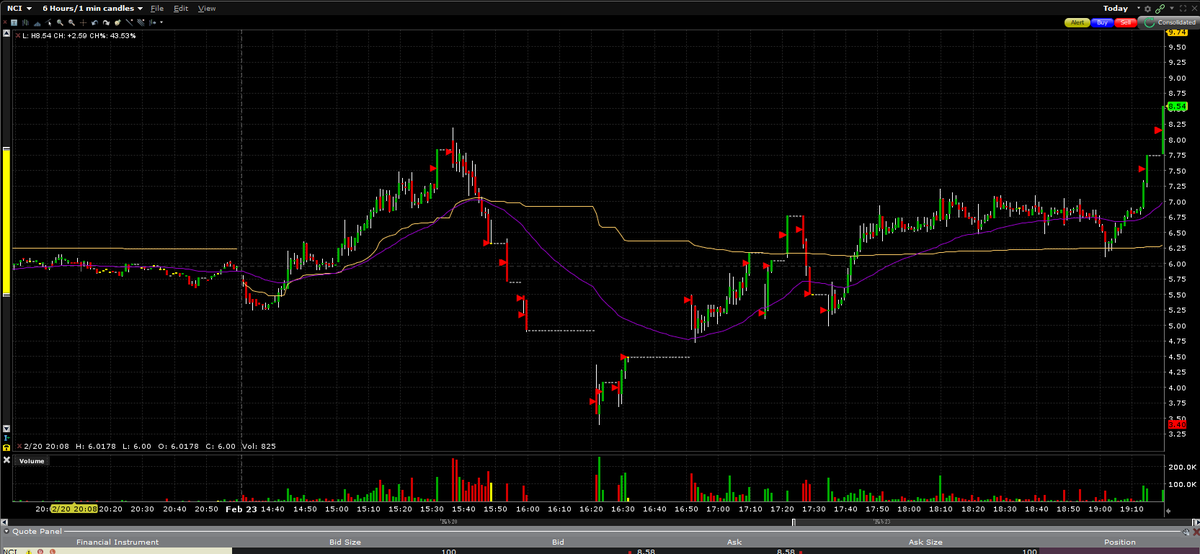The width and height of the screenshot is (1200, 554).
Task: Toggle the crosshair tool icon
Action: pos(83,23)
